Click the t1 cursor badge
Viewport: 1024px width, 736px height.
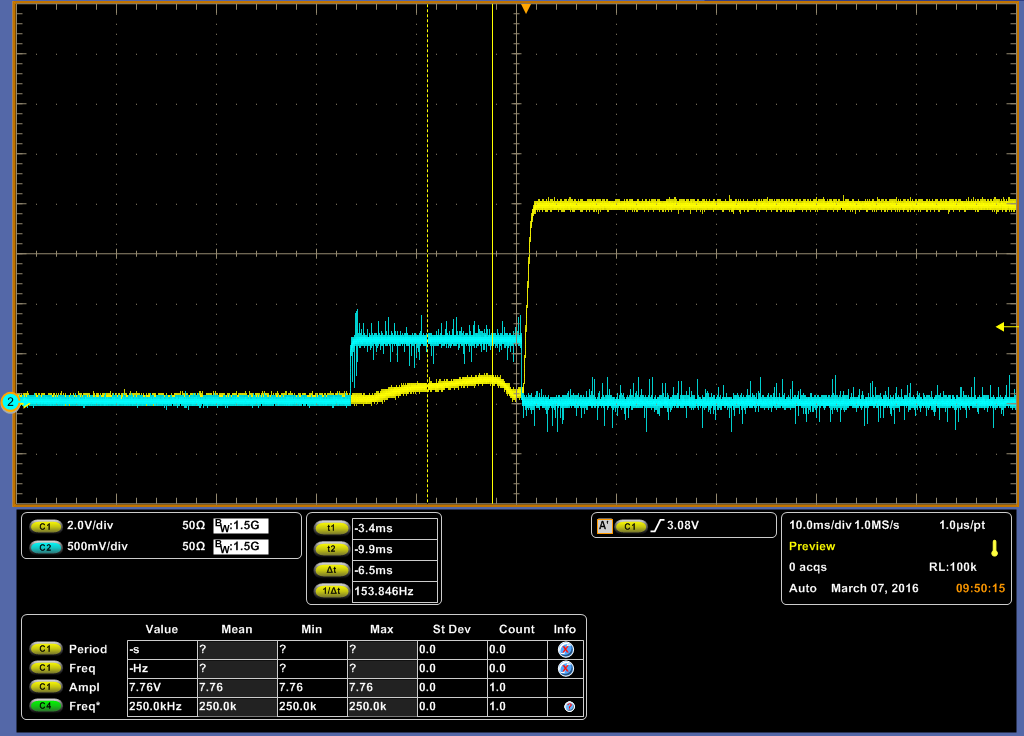pos(332,526)
